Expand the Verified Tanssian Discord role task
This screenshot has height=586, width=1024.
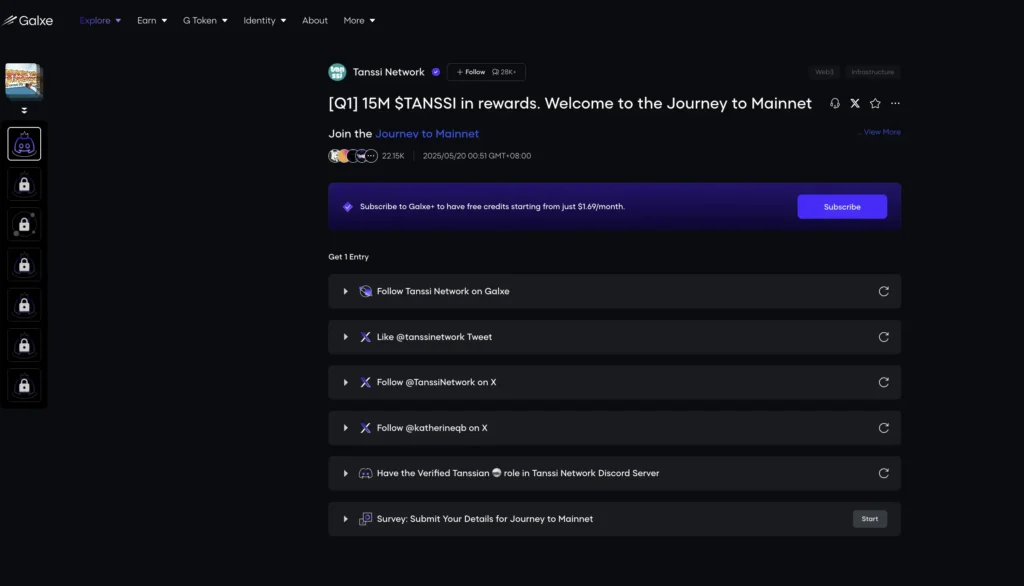pos(345,473)
